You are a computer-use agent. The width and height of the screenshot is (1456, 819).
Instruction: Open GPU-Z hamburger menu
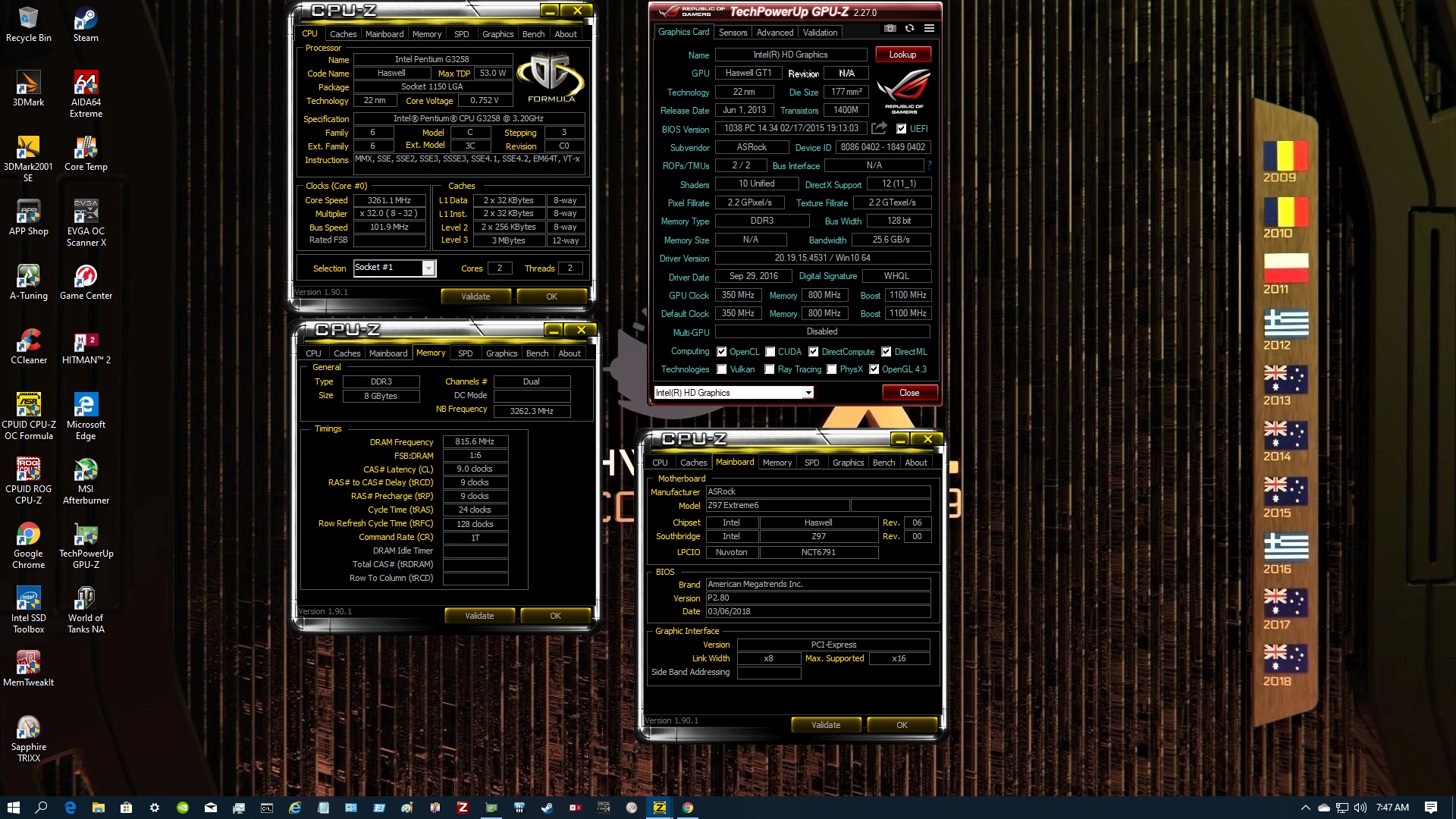point(929,29)
